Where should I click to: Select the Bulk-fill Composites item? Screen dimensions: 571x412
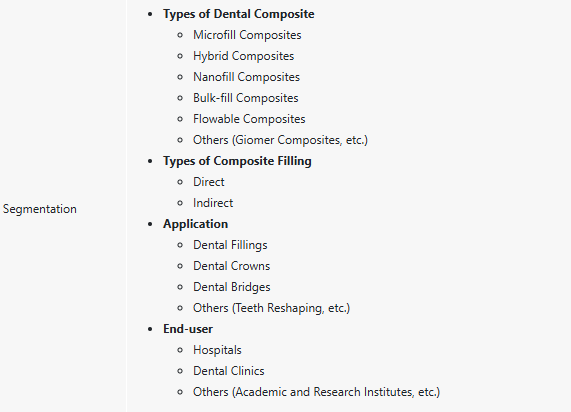pos(246,98)
